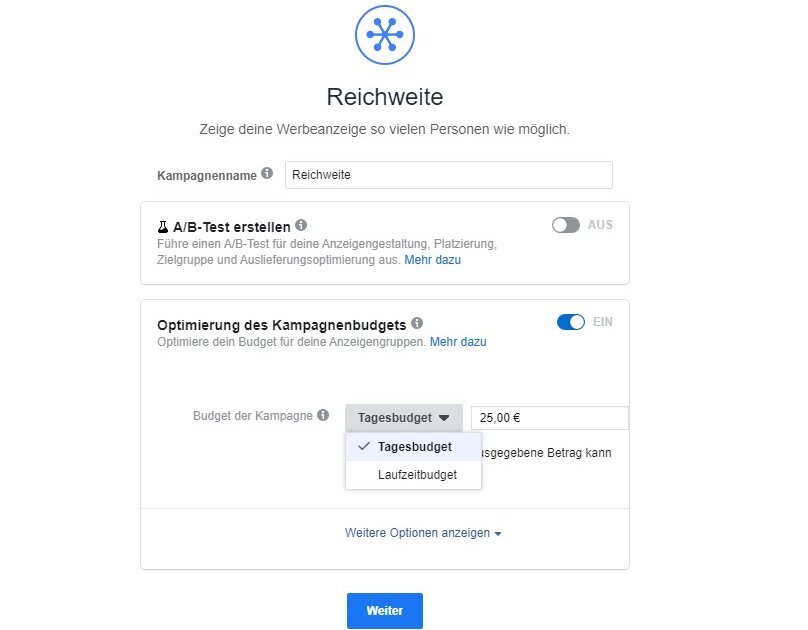Click the info icon beside Budget der Kampagne
Viewport: 808px width, 630px height.
[322, 414]
